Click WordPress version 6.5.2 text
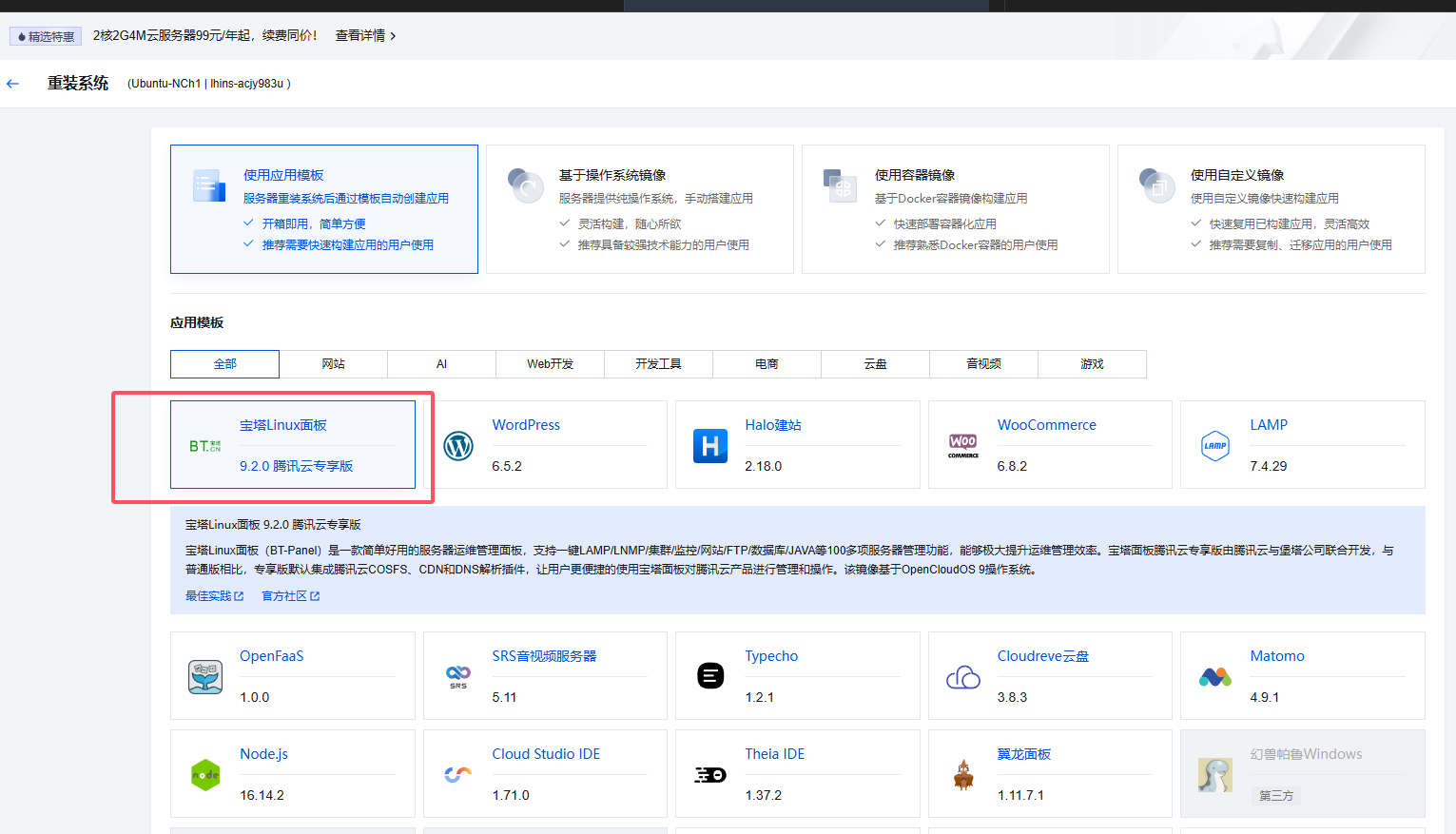Image resolution: width=1456 pixels, height=834 pixels. click(x=507, y=466)
